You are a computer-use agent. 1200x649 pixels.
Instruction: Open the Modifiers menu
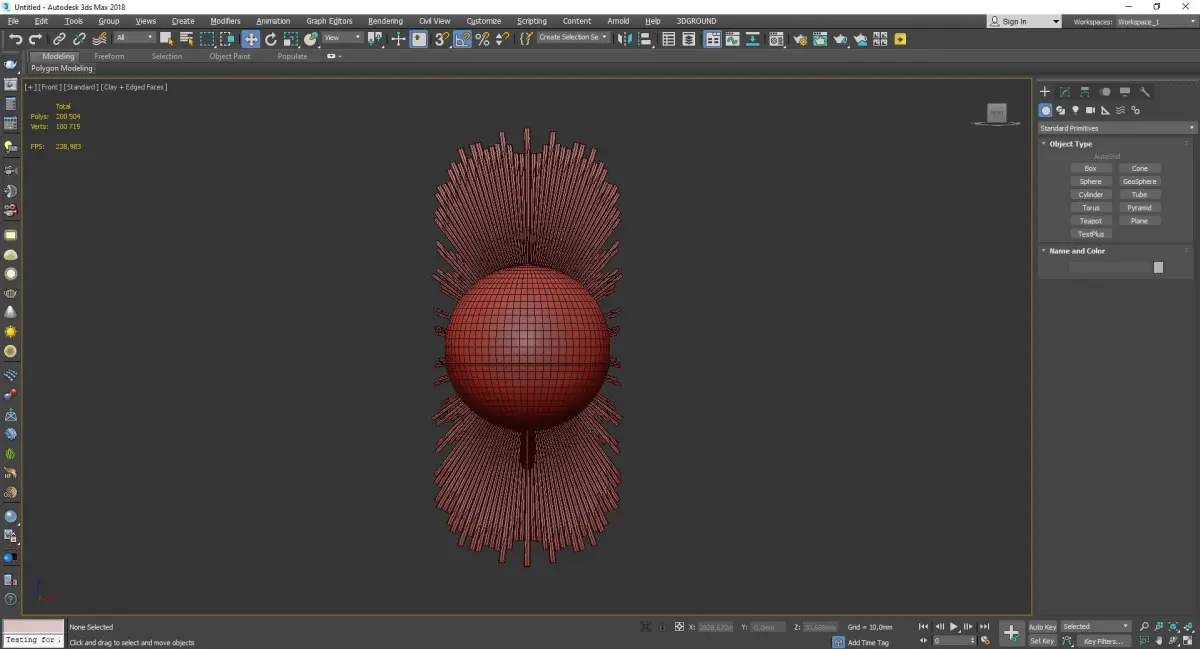(225, 21)
